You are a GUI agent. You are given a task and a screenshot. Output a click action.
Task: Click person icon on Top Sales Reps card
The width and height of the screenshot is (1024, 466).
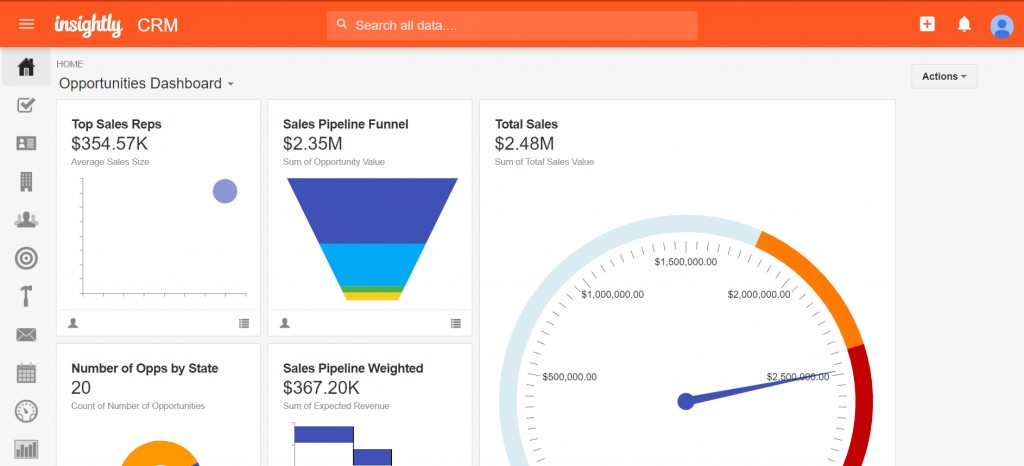pyautogui.click(x=73, y=323)
